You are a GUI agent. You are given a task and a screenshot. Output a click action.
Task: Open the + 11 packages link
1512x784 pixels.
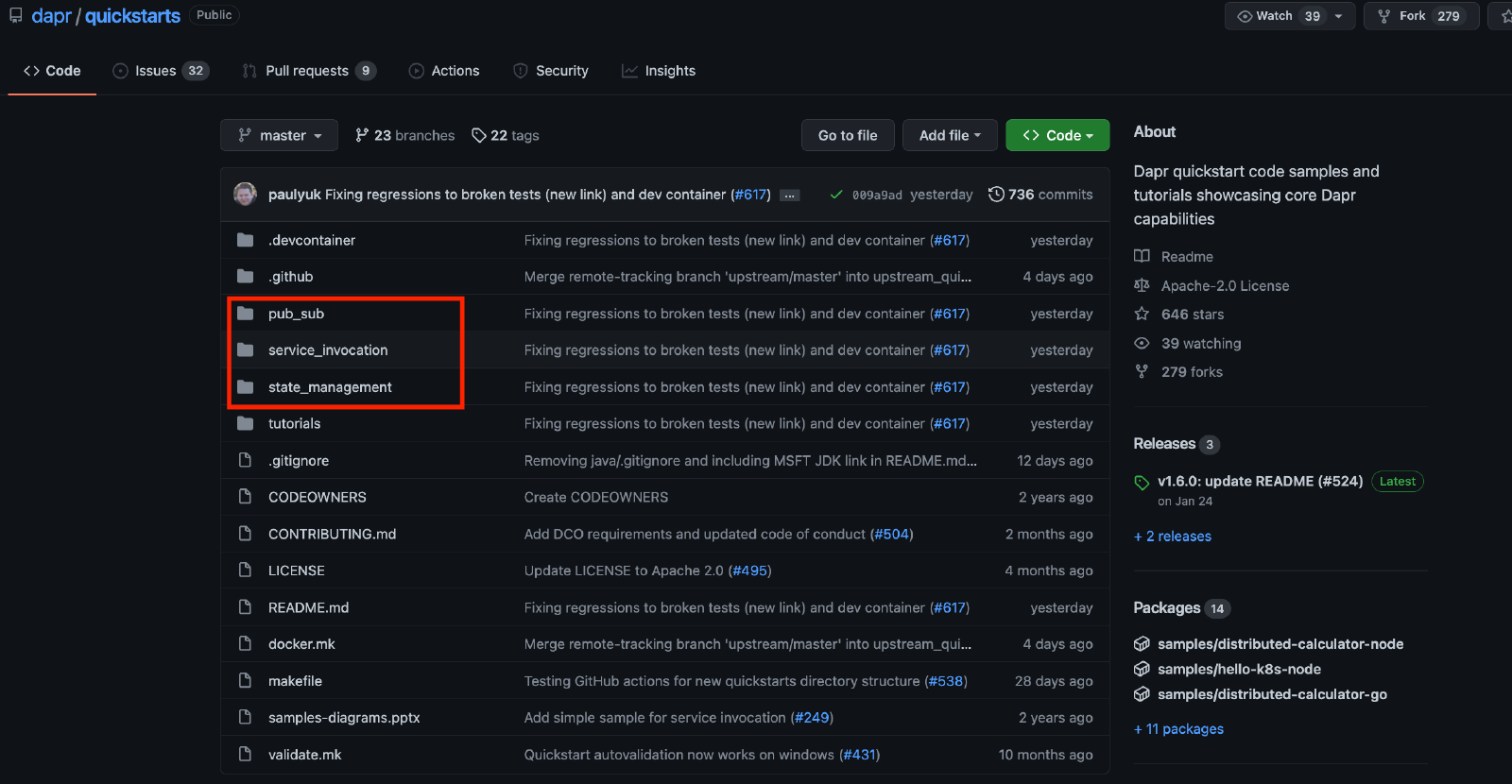[1178, 729]
